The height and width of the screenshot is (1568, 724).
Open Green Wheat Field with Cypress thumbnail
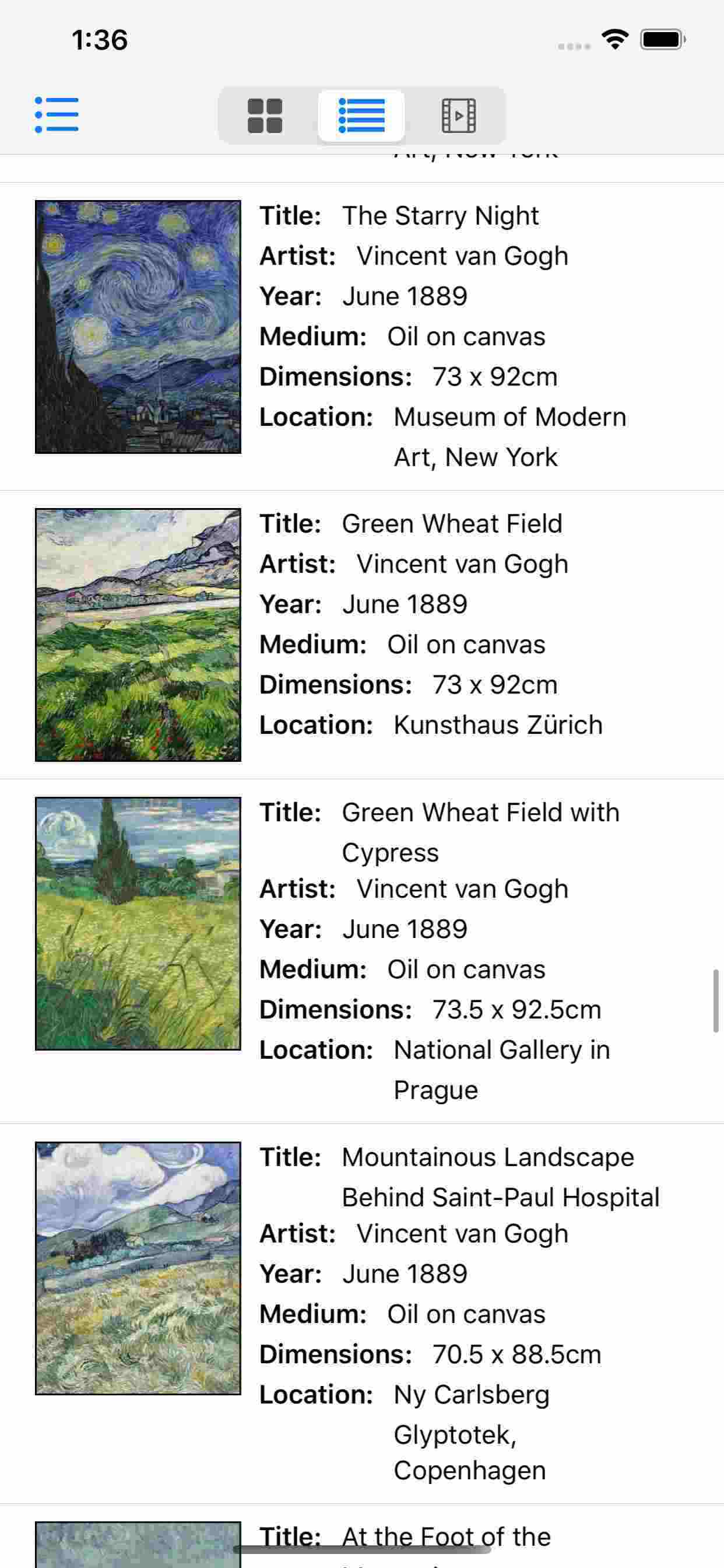click(x=138, y=923)
